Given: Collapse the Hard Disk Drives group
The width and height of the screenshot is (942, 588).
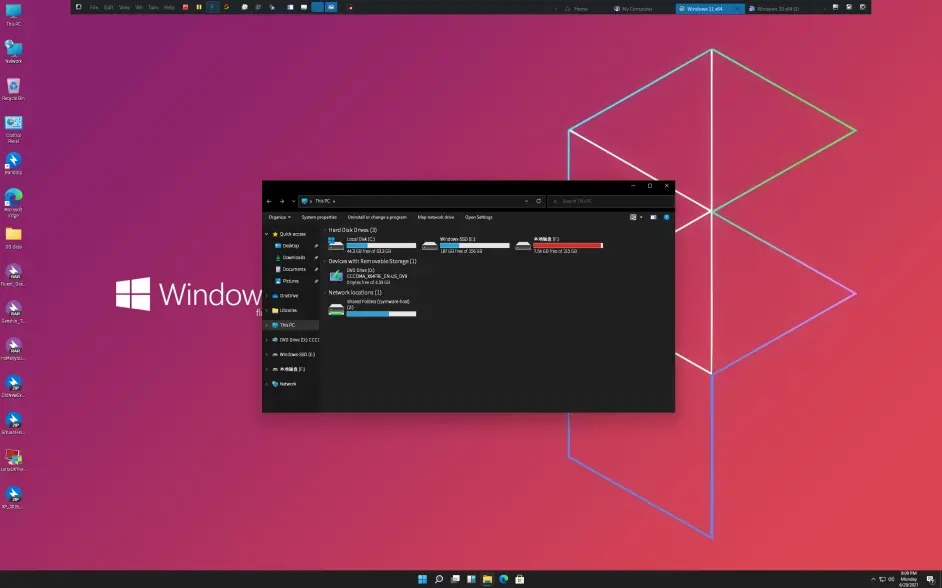Looking at the screenshot, I should tap(325, 230).
